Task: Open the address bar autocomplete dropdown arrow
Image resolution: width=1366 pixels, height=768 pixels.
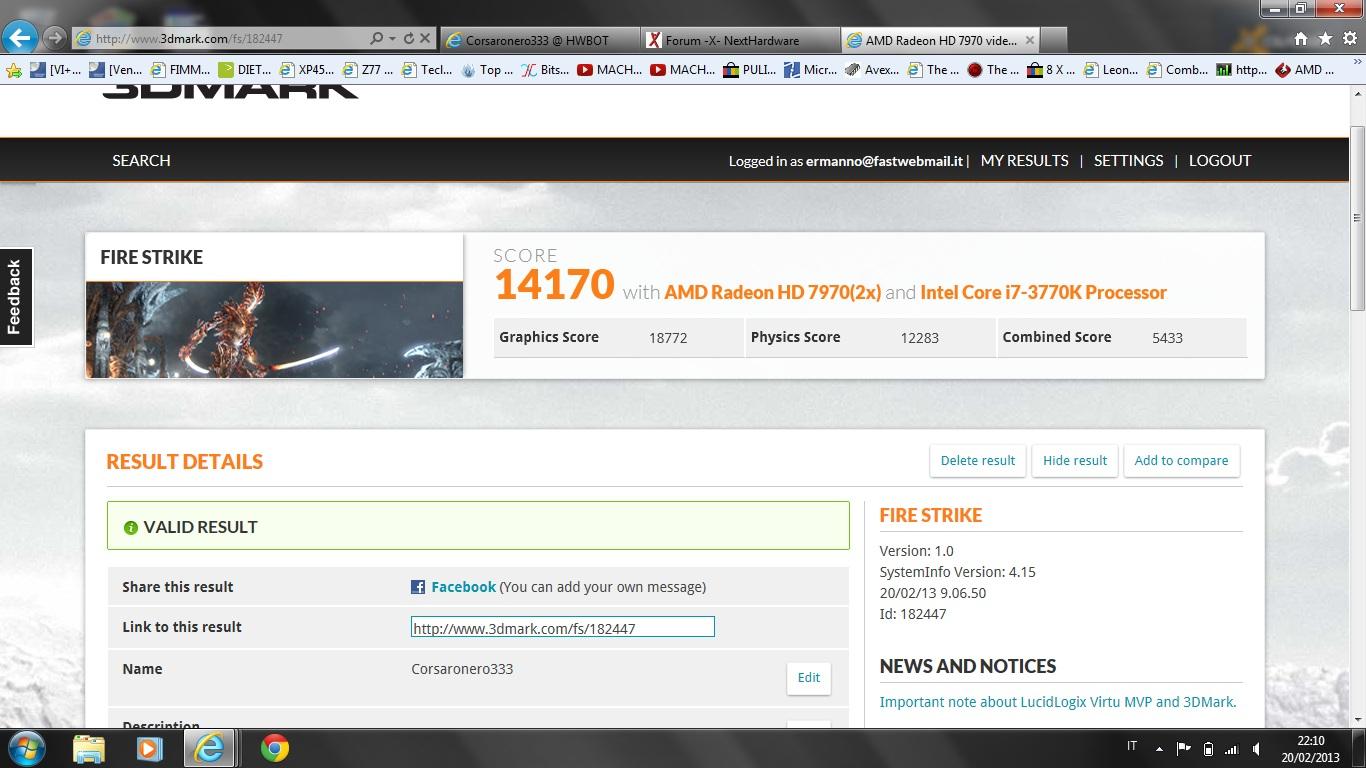Action: point(392,39)
